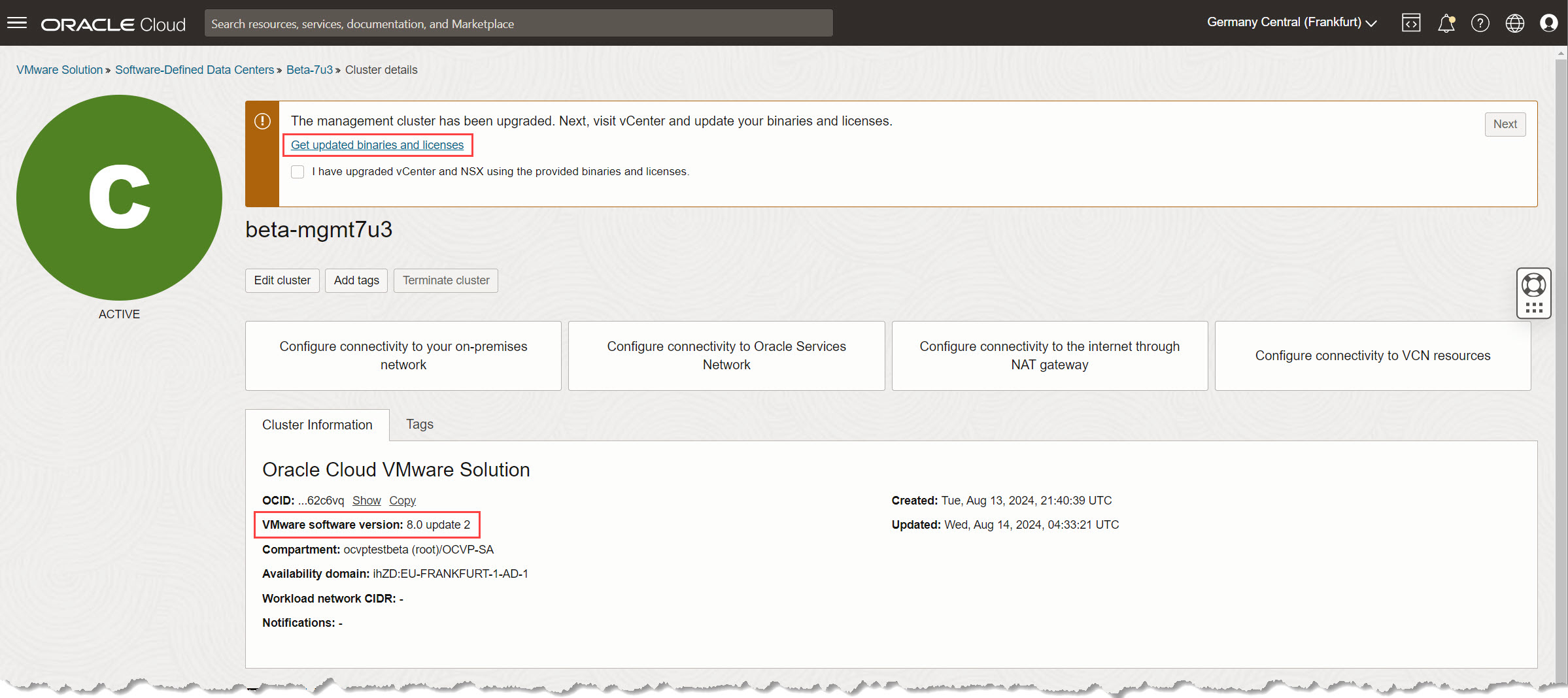The width and height of the screenshot is (1568, 698).
Task: Check the vCenter and NSX upgraded checkbox
Action: click(298, 172)
